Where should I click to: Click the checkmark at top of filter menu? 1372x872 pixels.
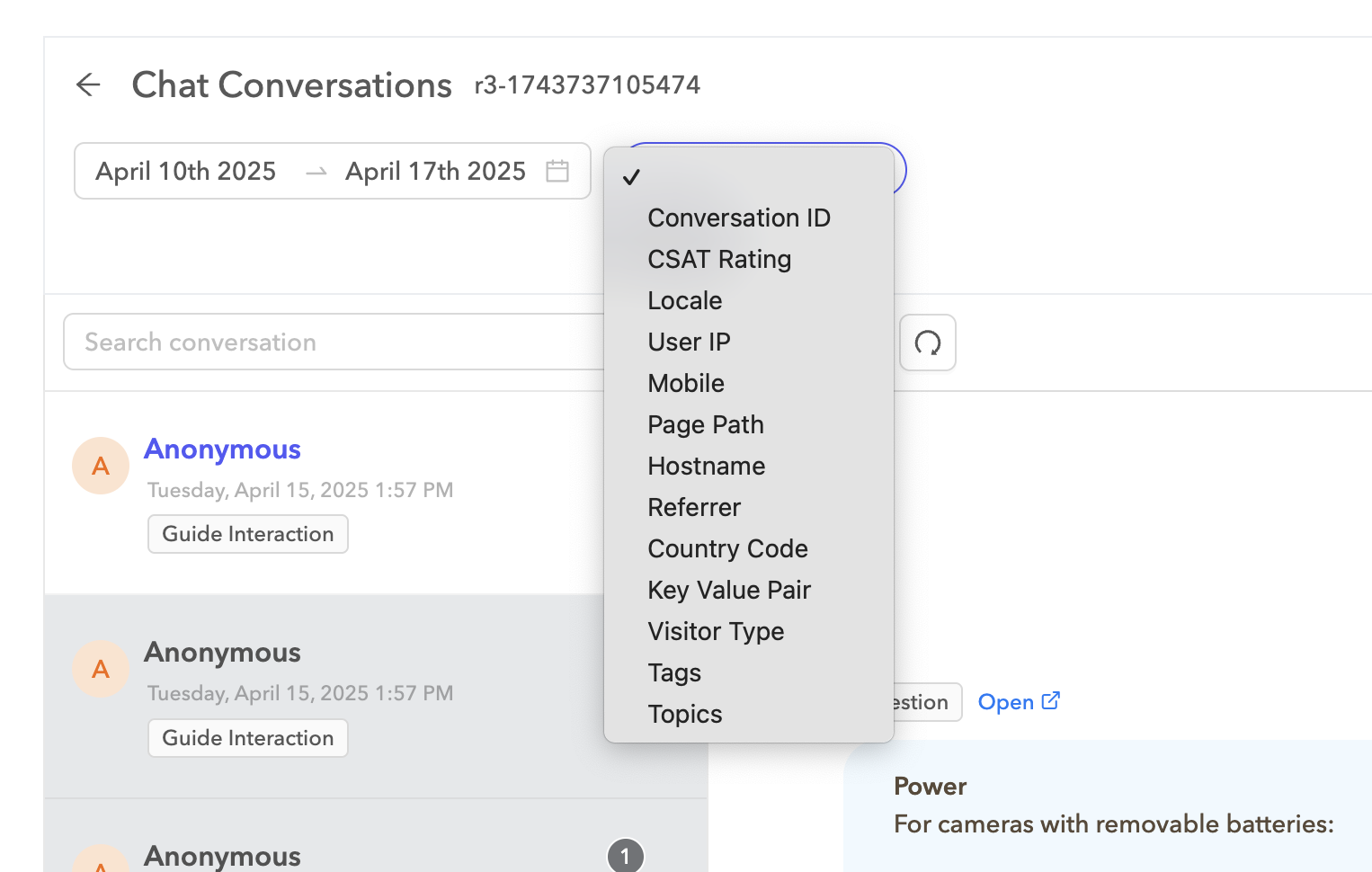click(633, 176)
